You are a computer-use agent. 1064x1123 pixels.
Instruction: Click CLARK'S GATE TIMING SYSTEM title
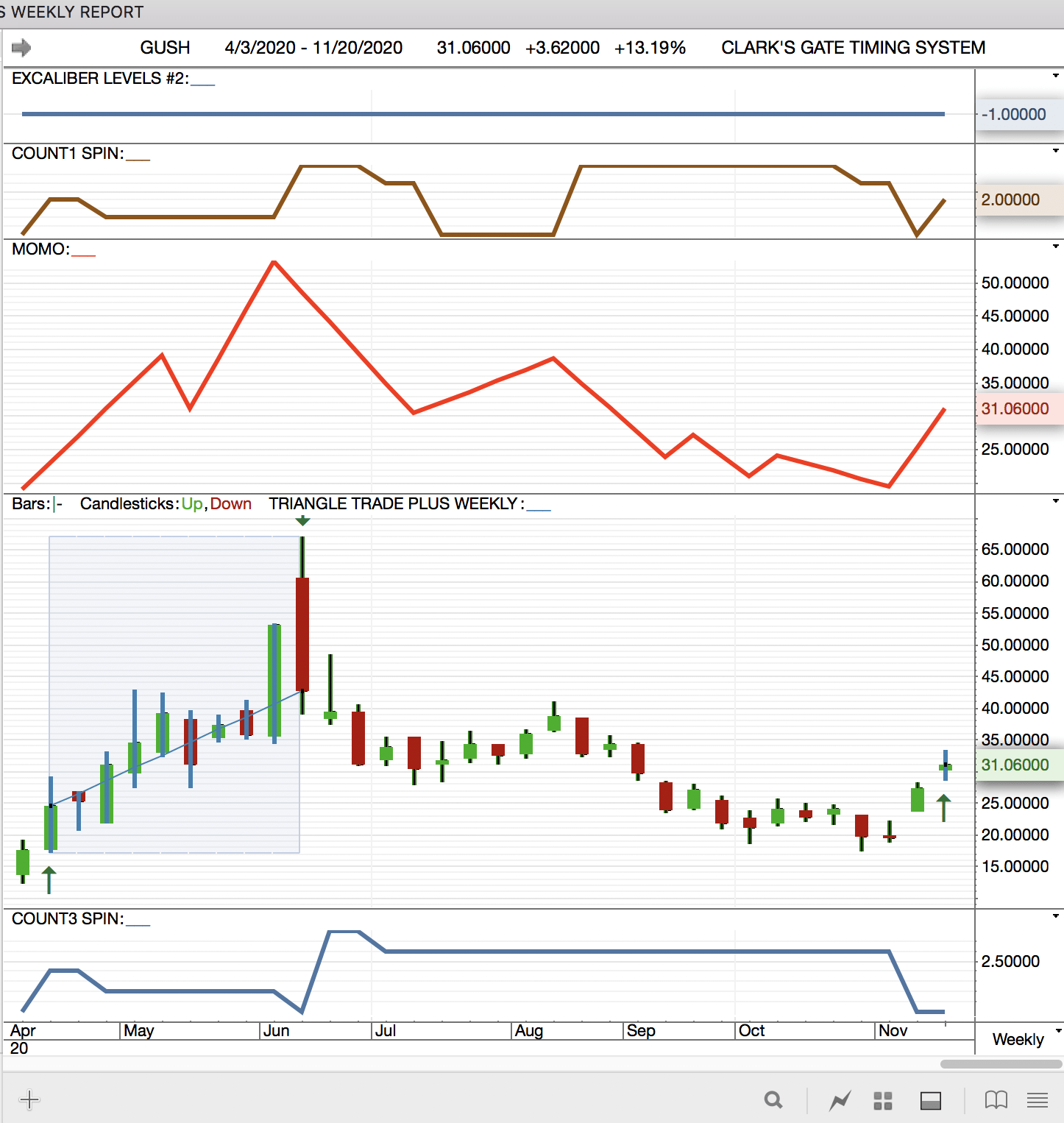(x=853, y=48)
